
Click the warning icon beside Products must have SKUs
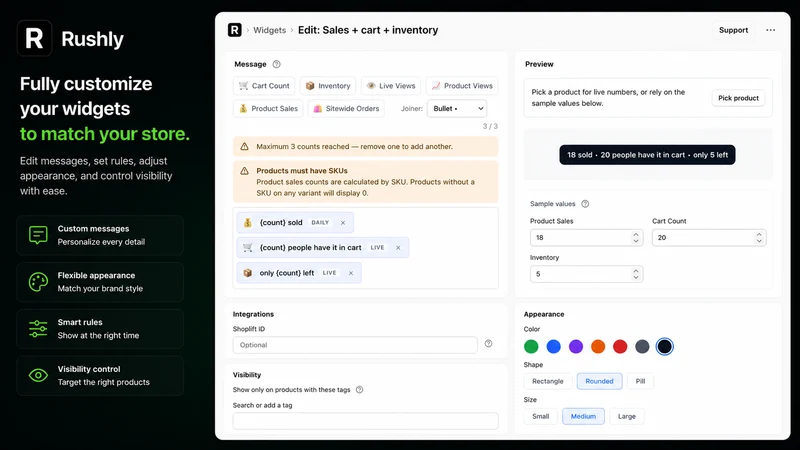pyautogui.click(x=244, y=171)
